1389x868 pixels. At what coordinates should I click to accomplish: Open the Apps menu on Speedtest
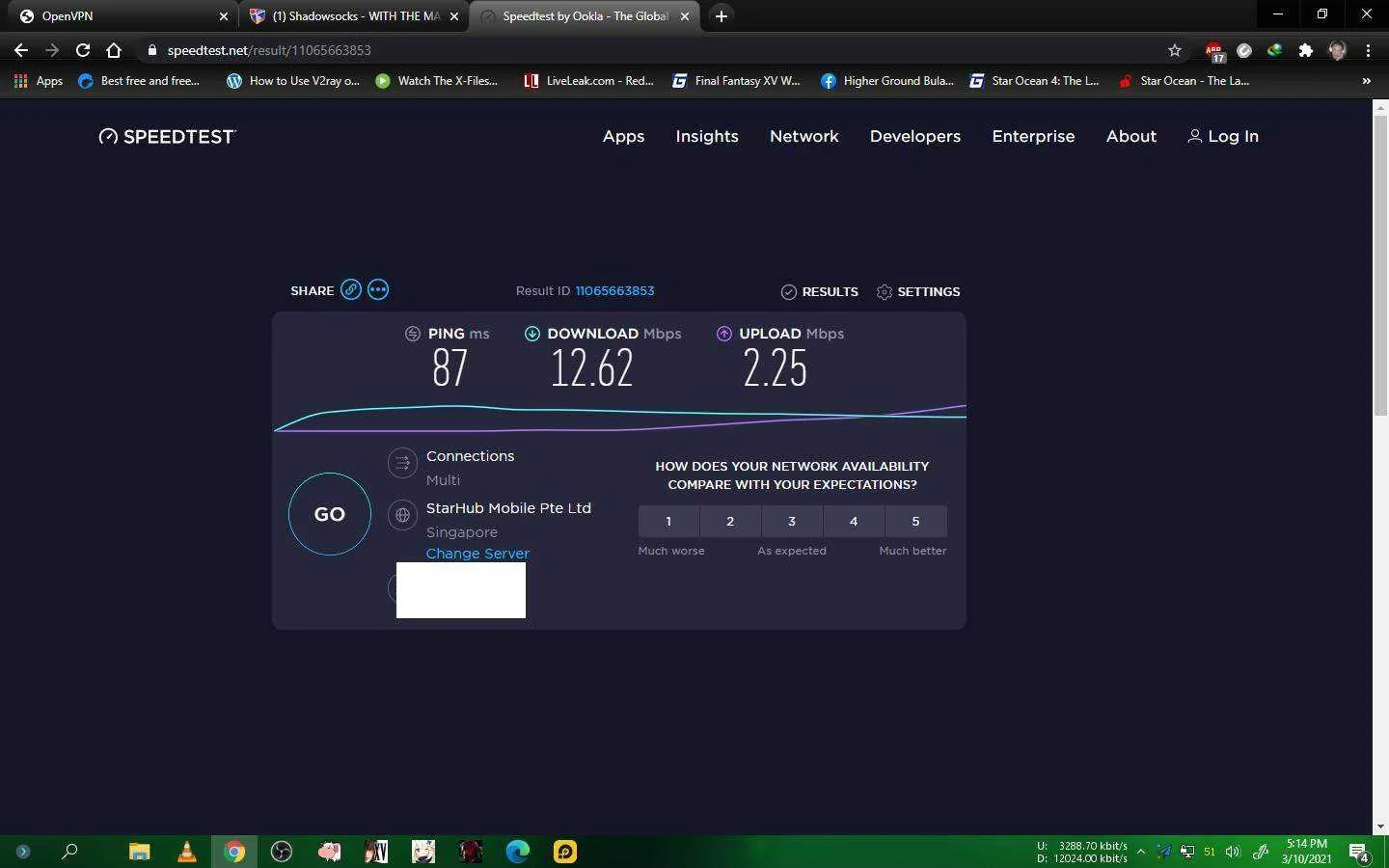[x=623, y=136]
